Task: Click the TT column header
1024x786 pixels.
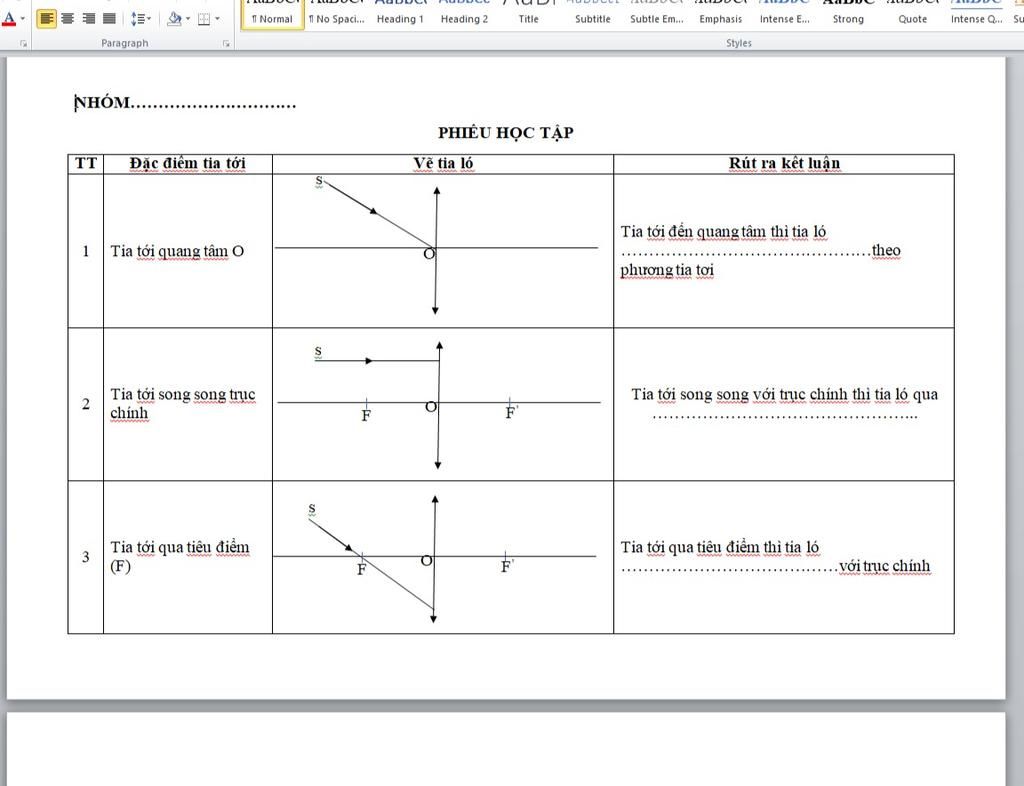Action: coord(86,163)
